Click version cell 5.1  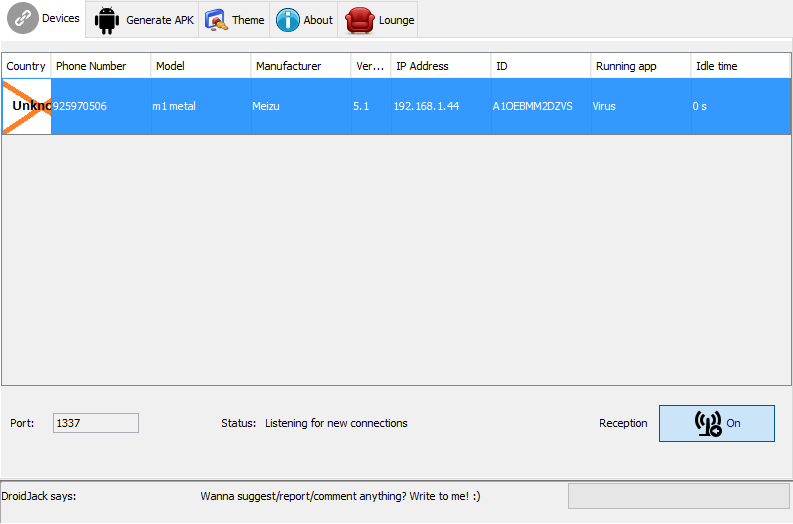371,106
